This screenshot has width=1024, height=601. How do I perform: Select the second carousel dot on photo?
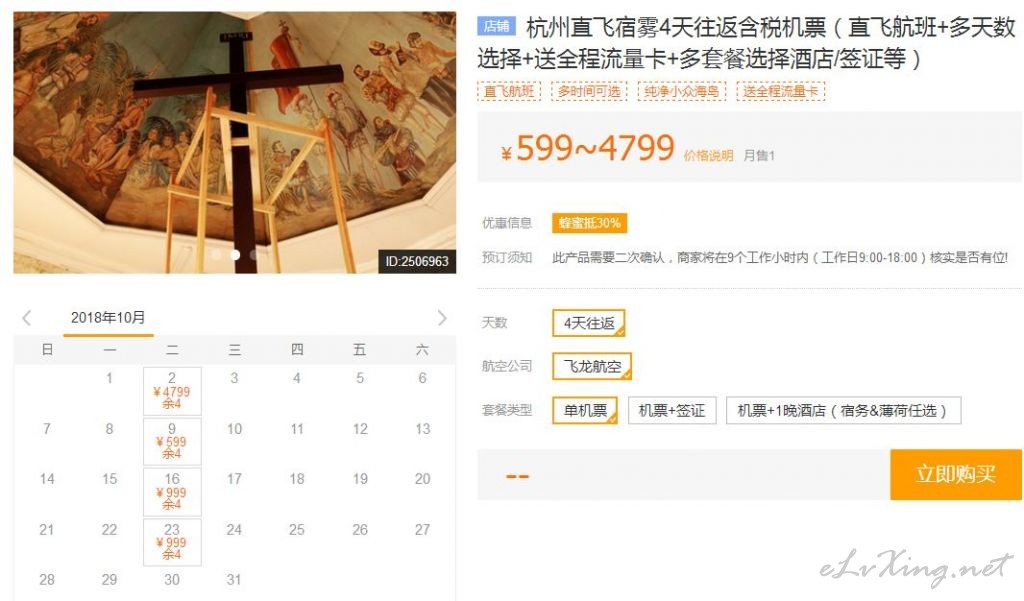[235, 255]
